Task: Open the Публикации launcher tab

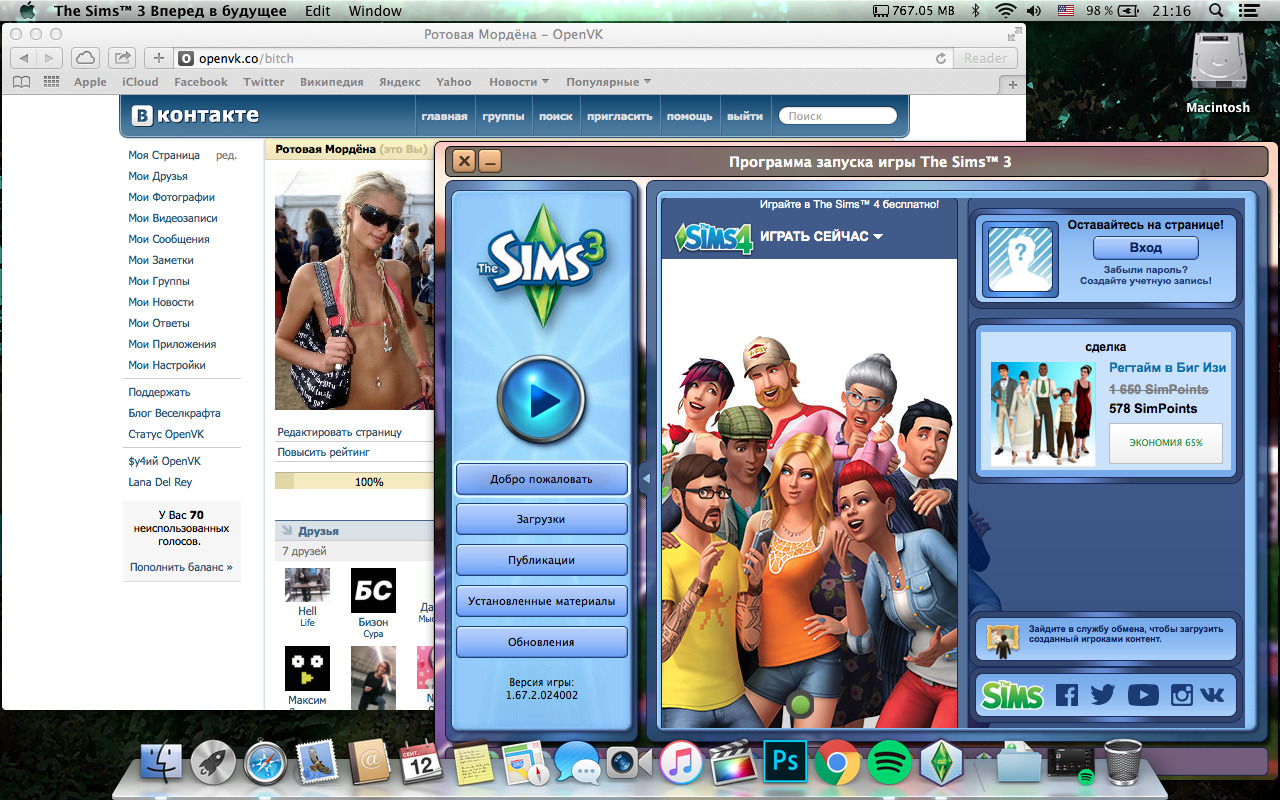Action: (x=541, y=560)
